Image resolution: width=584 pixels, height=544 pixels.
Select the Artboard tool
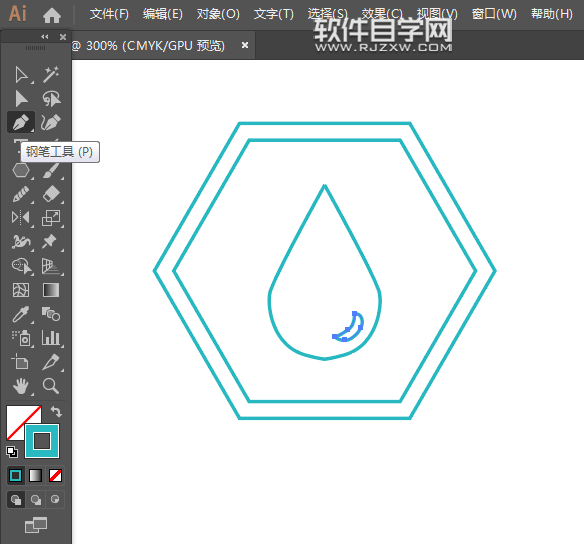coord(20,362)
